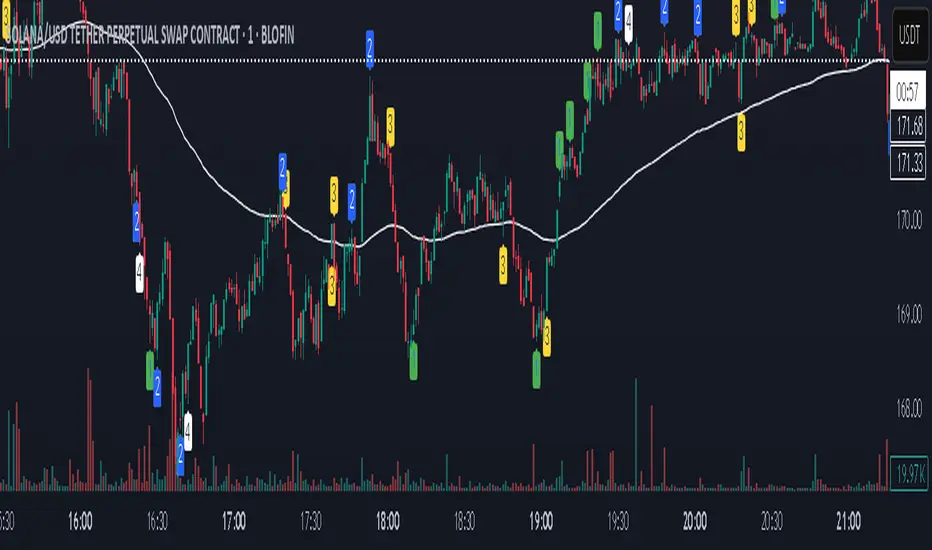Click the 19:30 label on time axis

(618, 521)
